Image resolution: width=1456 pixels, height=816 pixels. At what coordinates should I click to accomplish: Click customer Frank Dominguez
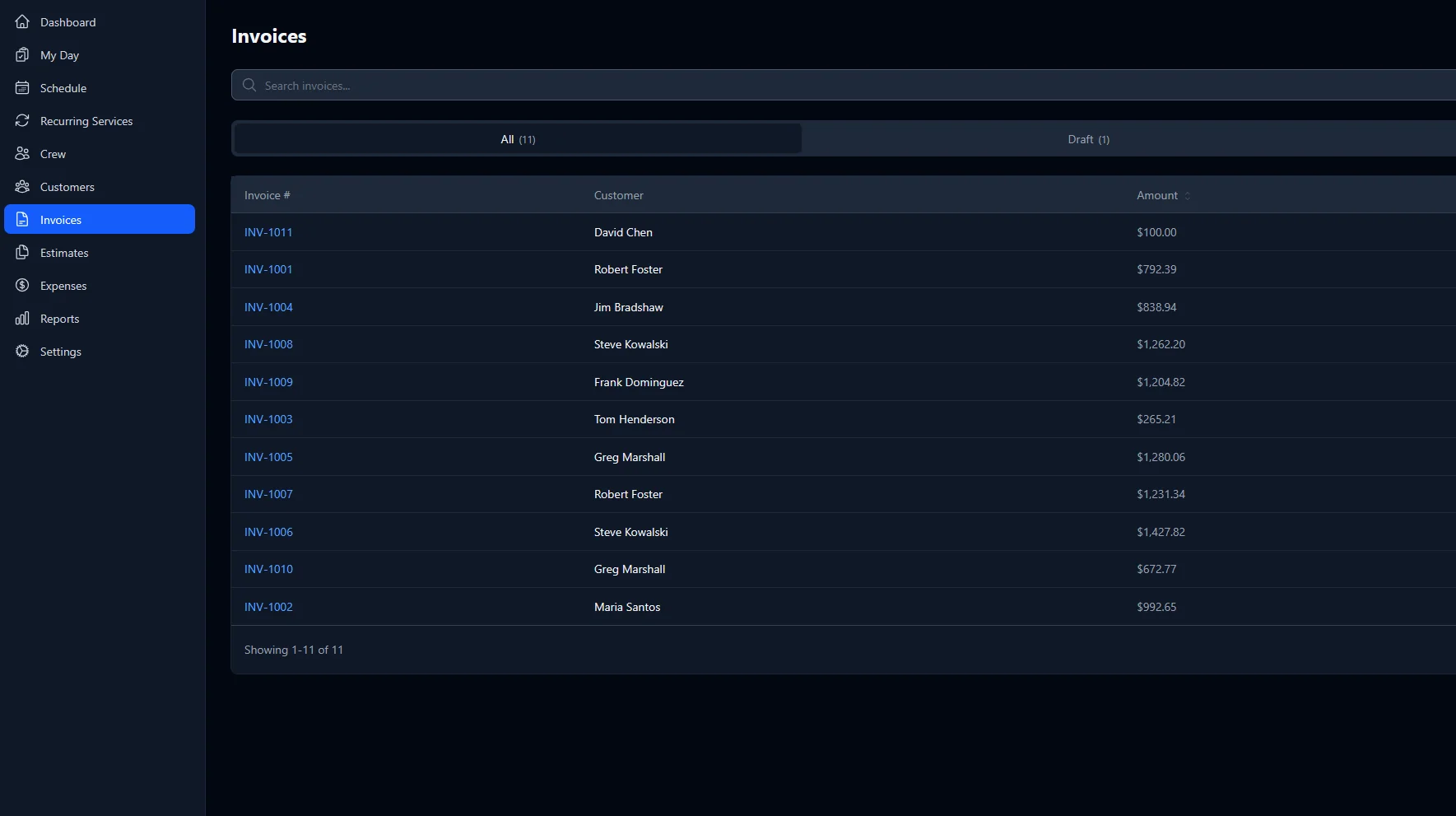tap(639, 382)
